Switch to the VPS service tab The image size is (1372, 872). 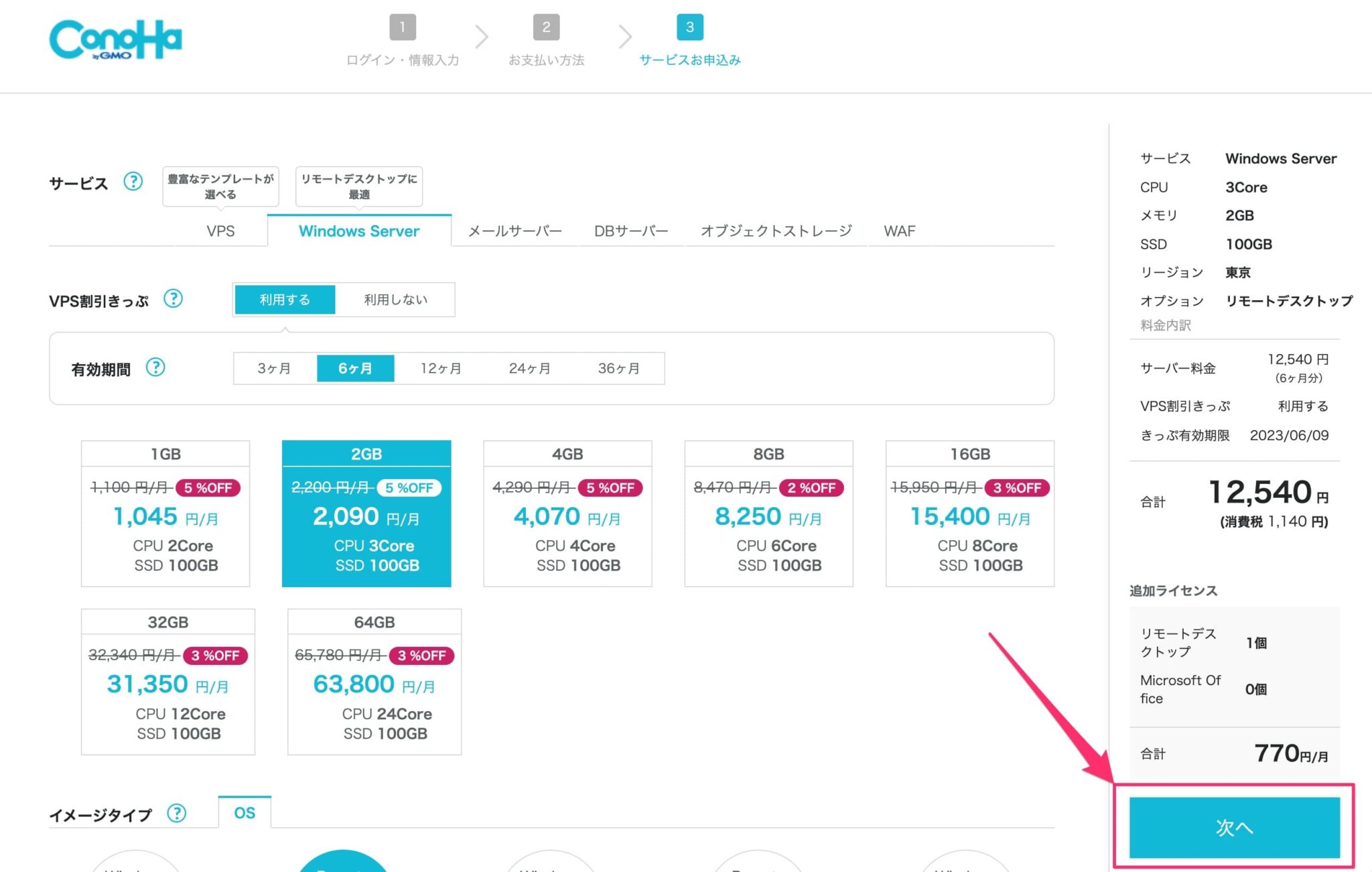coord(220,231)
